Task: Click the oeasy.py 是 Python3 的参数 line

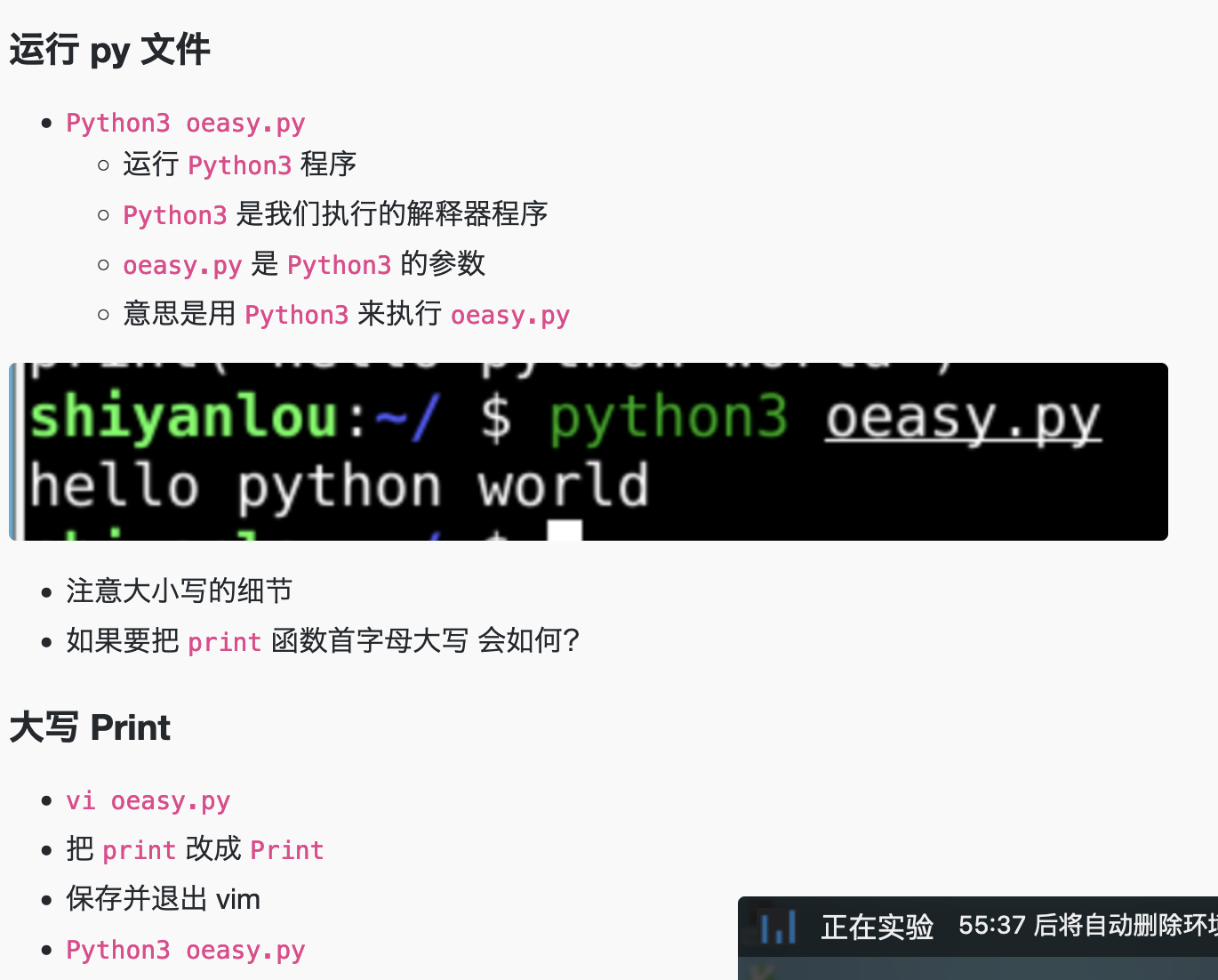Action: tap(303, 265)
